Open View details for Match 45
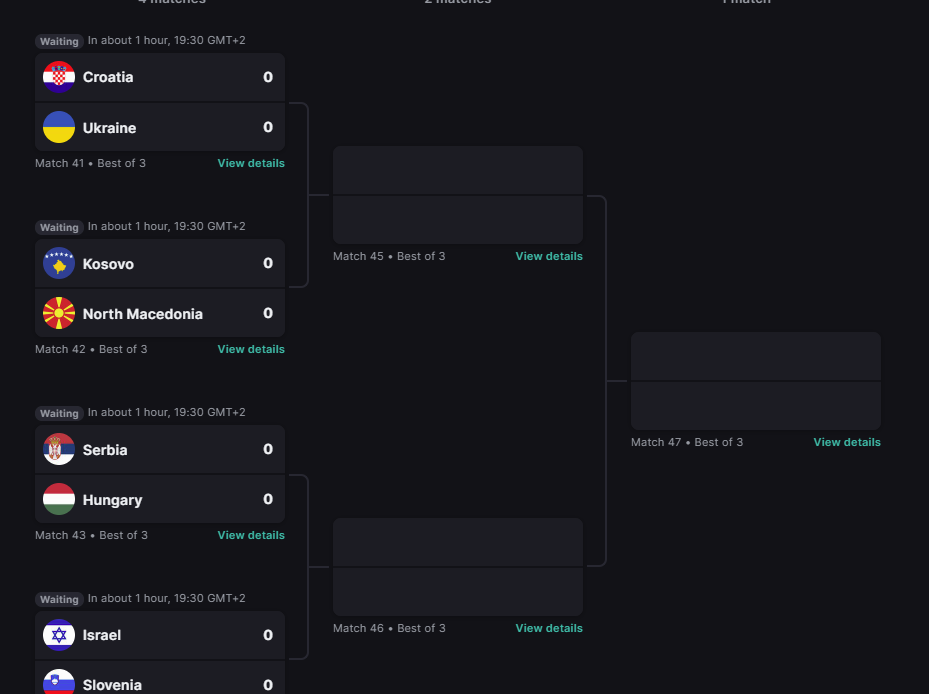The height and width of the screenshot is (694, 929). pyautogui.click(x=549, y=256)
